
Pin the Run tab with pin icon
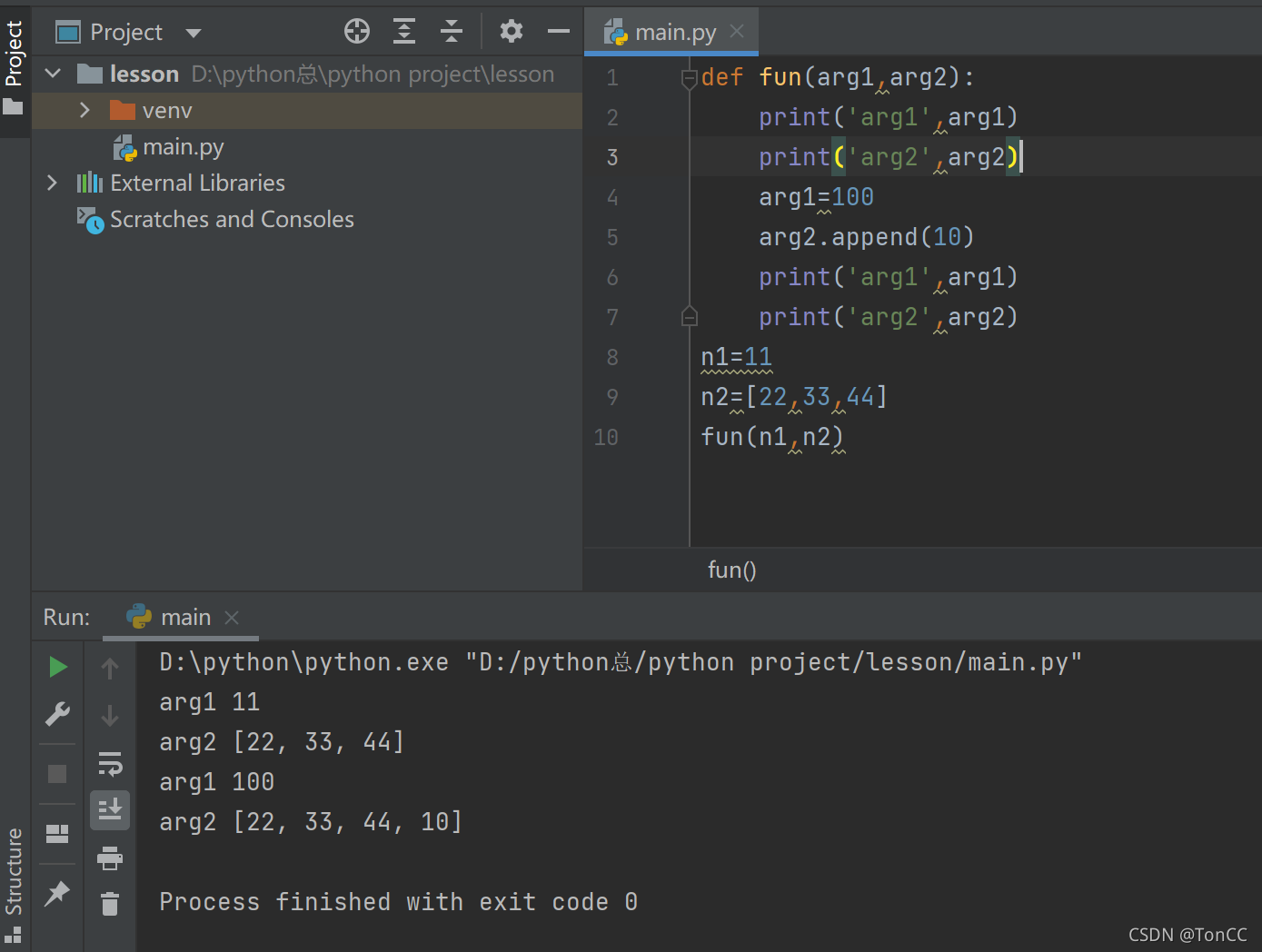(57, 893)
